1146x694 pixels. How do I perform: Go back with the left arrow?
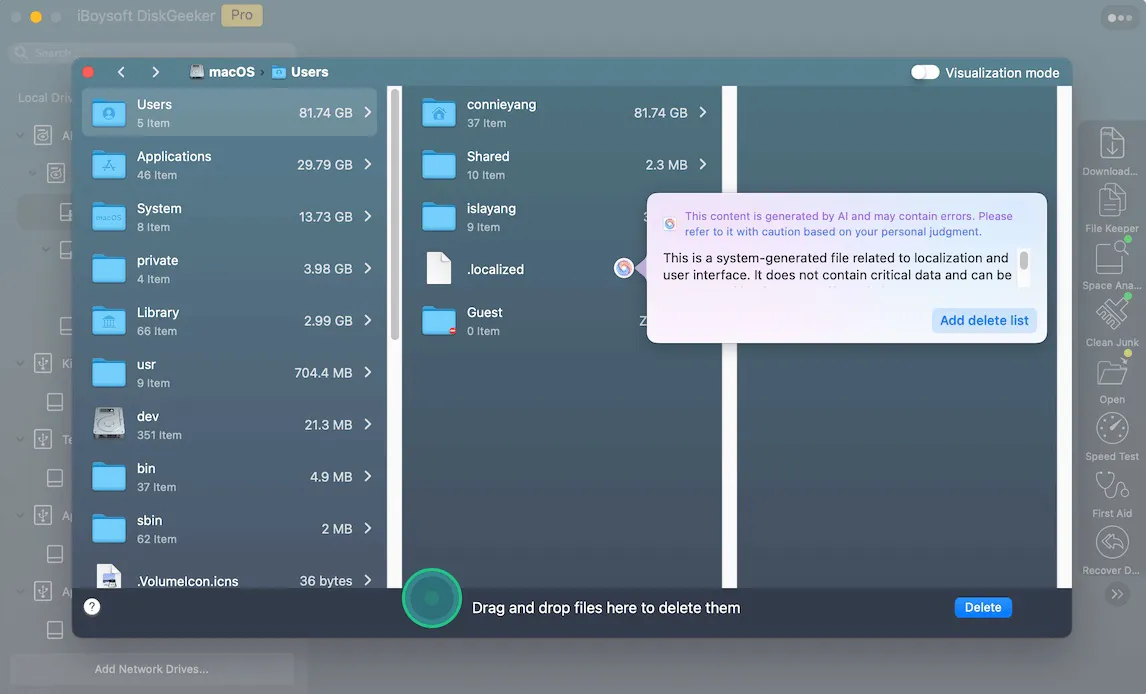pos(121,72)
